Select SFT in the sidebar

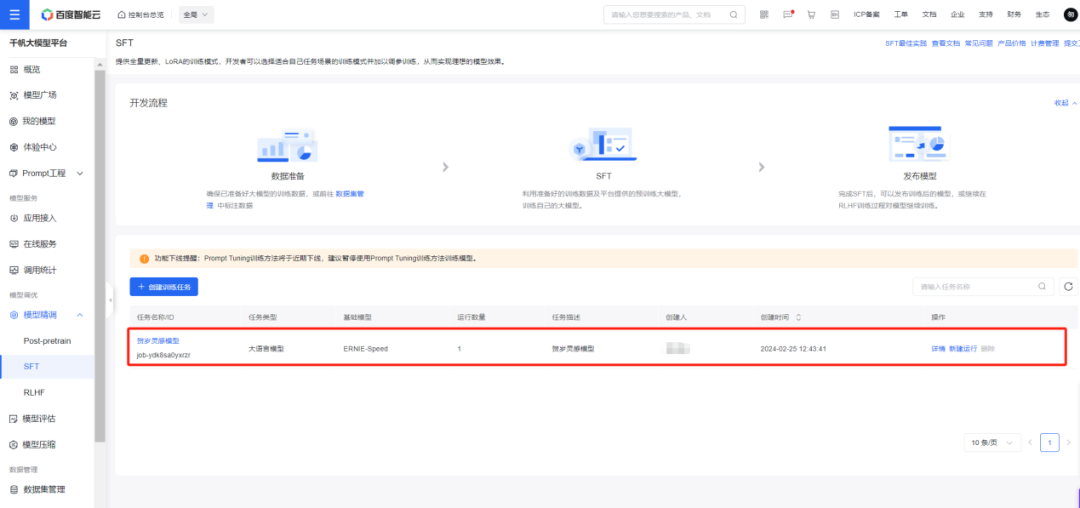pos(47,366)
